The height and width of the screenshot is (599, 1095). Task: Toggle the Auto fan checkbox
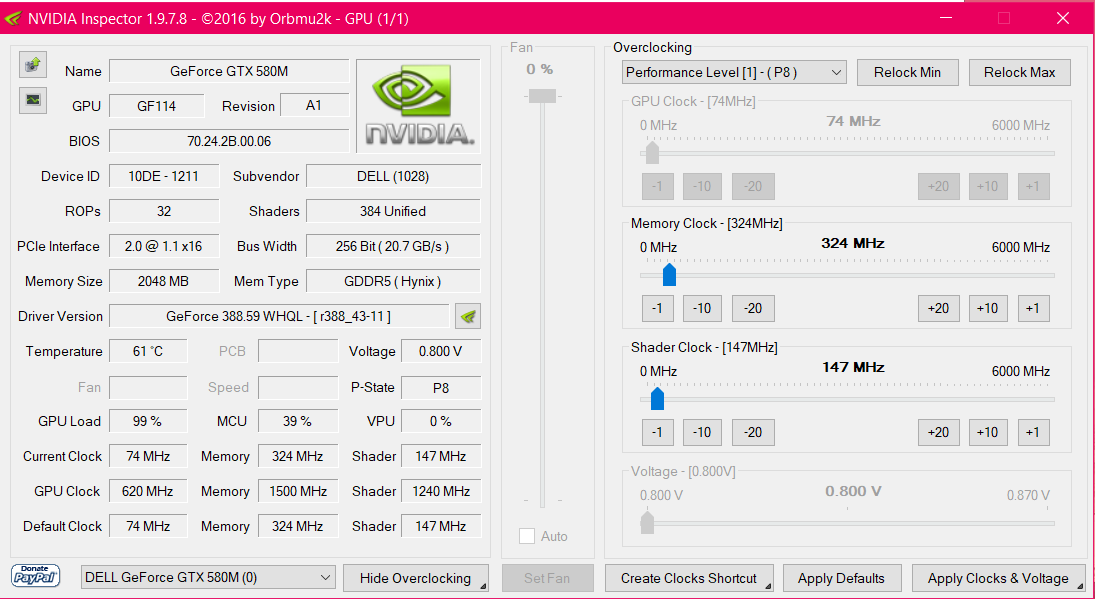[527, 536]
